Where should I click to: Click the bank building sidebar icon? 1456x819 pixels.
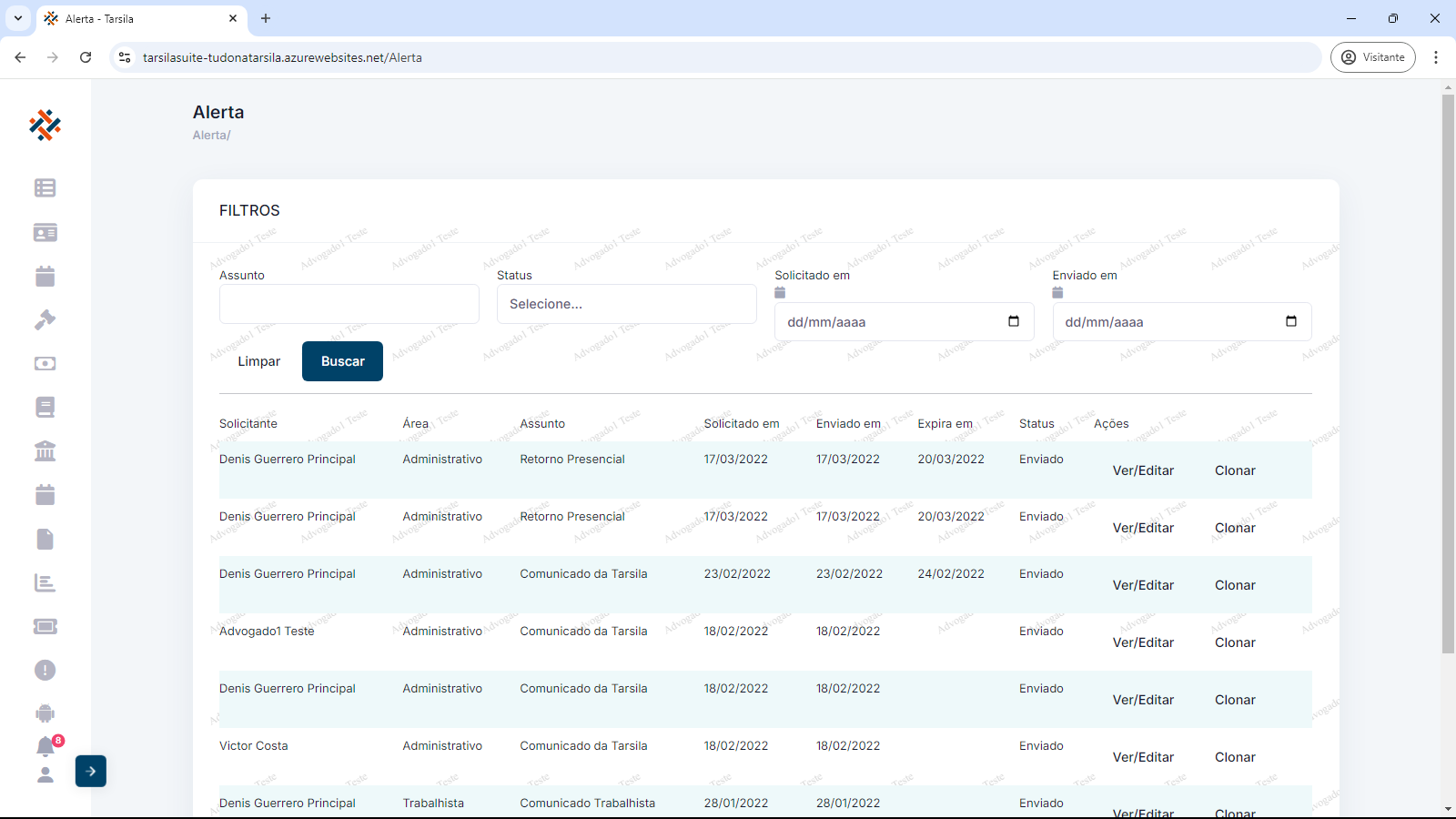(x=45, y=451)
